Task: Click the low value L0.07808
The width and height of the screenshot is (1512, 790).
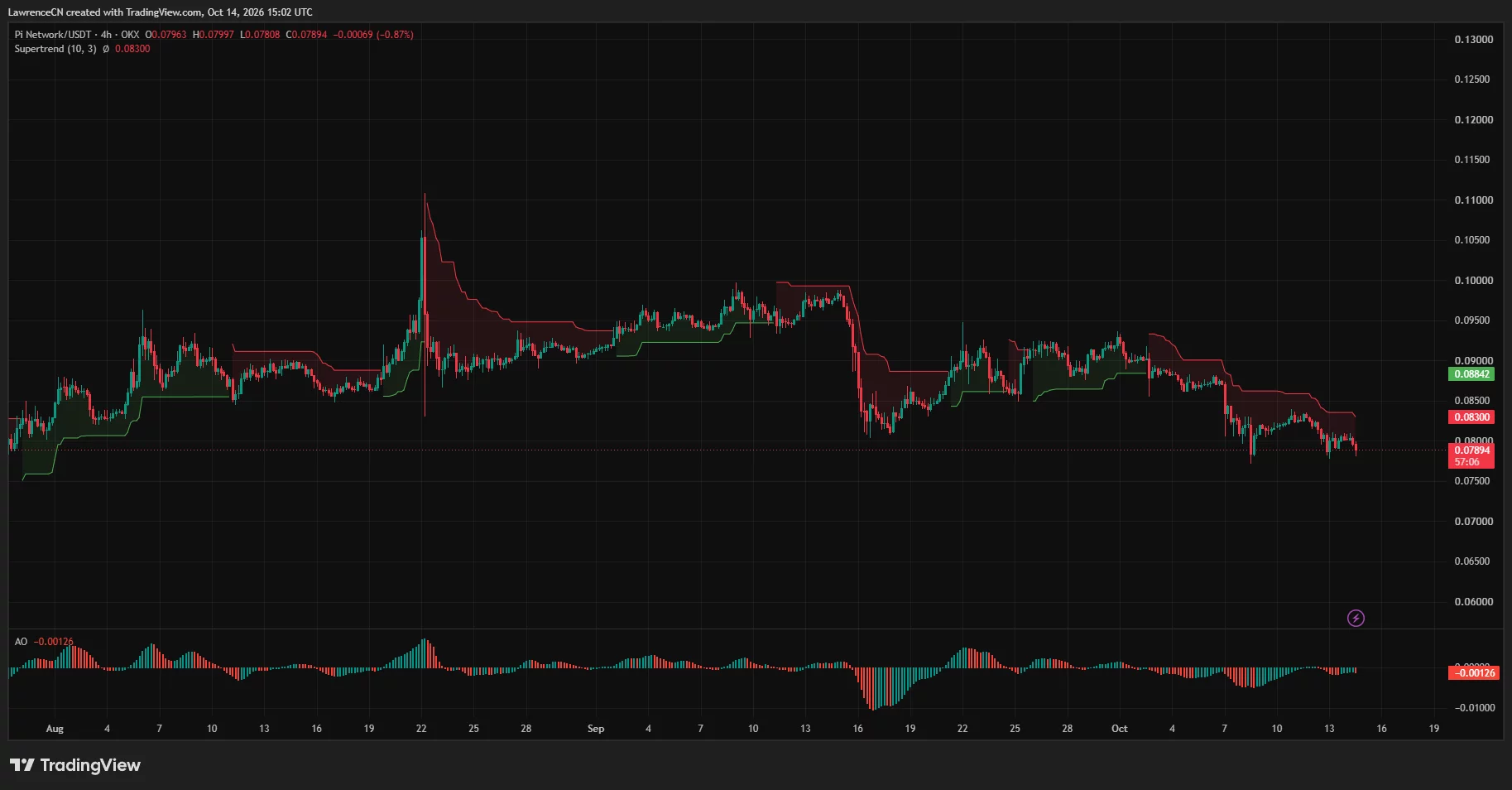Action: coord(260,35)
